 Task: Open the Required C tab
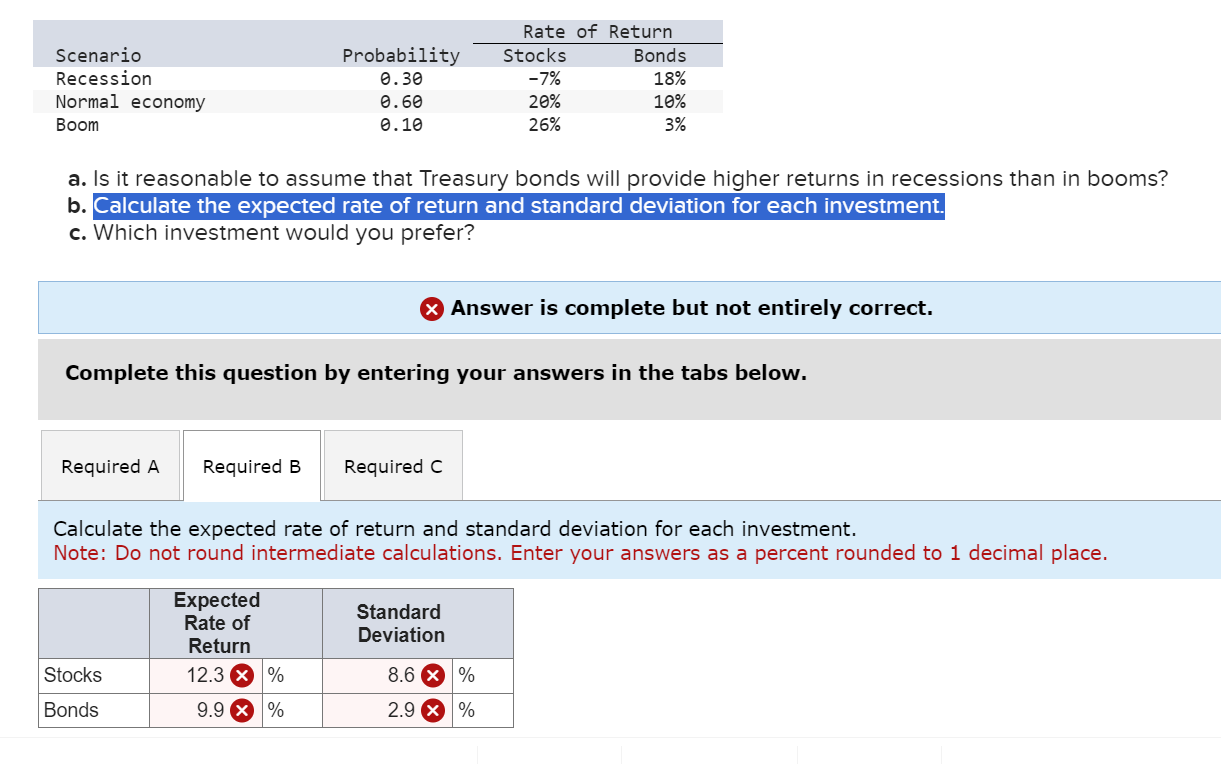pyautogui.click(x=392, y=465)
